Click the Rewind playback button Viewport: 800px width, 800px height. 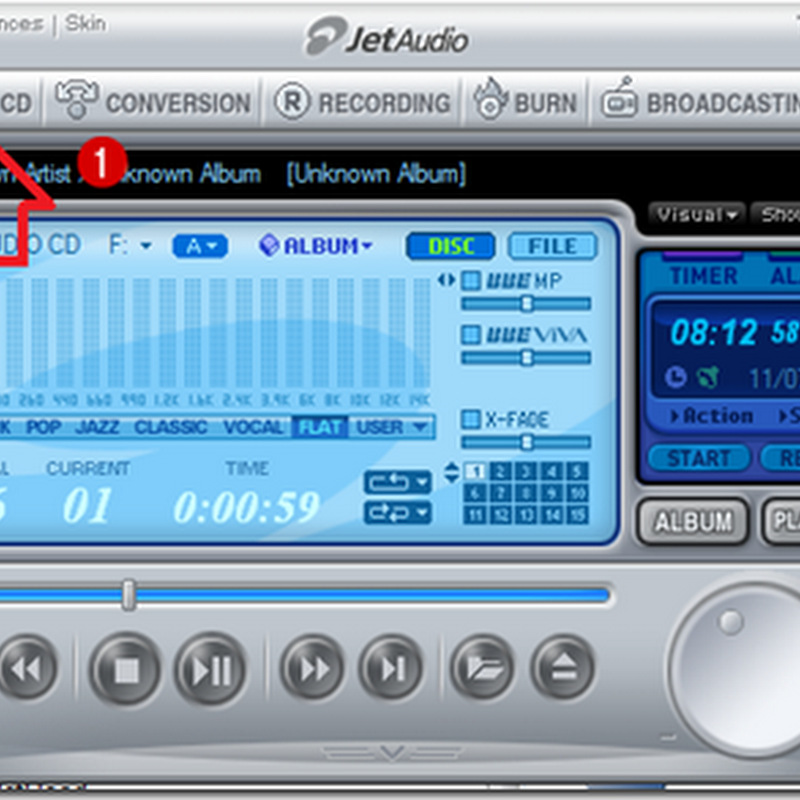coord(27,669)
